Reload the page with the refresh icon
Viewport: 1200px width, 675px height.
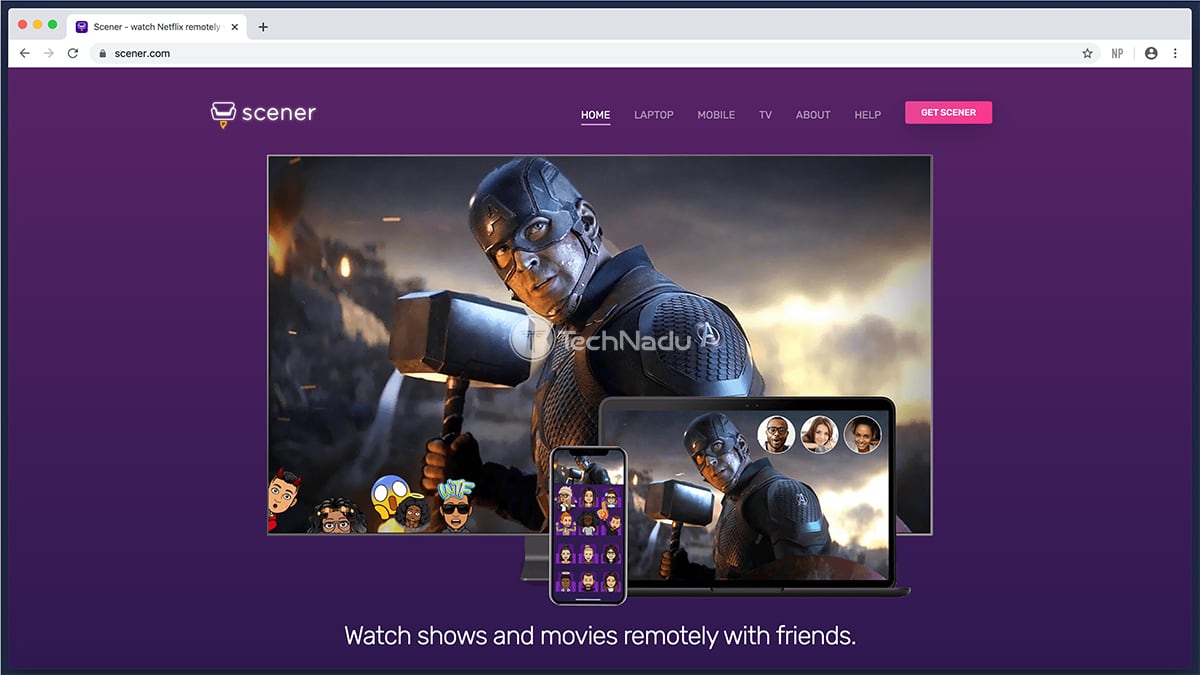tap(73, 53)
